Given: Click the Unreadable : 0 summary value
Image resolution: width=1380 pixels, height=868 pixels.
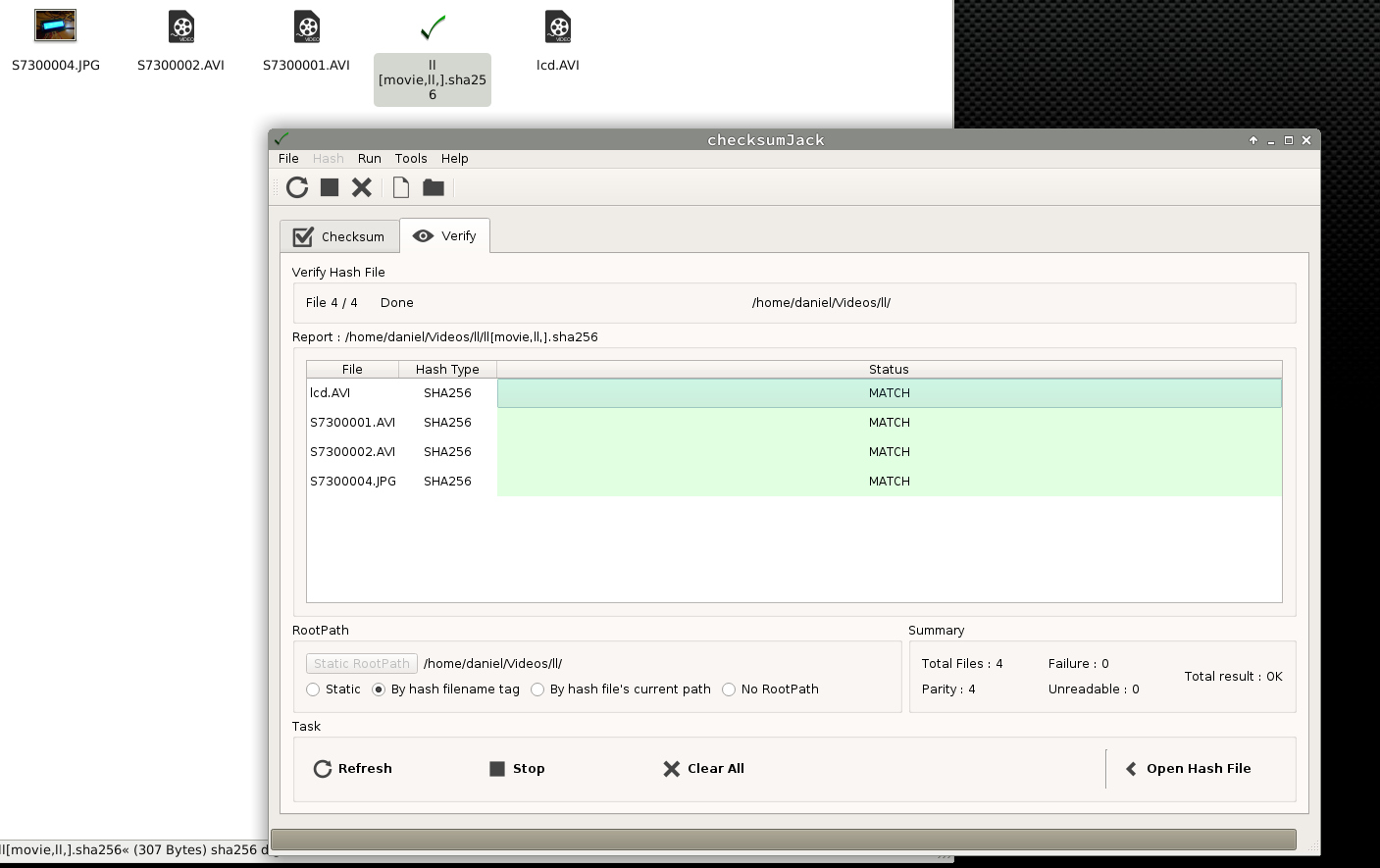Looking at the screenshot, I should pos(1094,689).
